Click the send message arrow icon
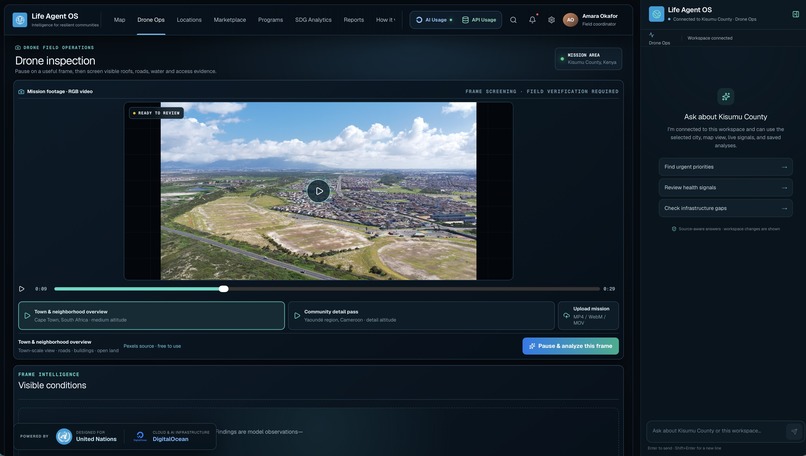This screenshot has height=456, width=806. [x=794, y=431]
